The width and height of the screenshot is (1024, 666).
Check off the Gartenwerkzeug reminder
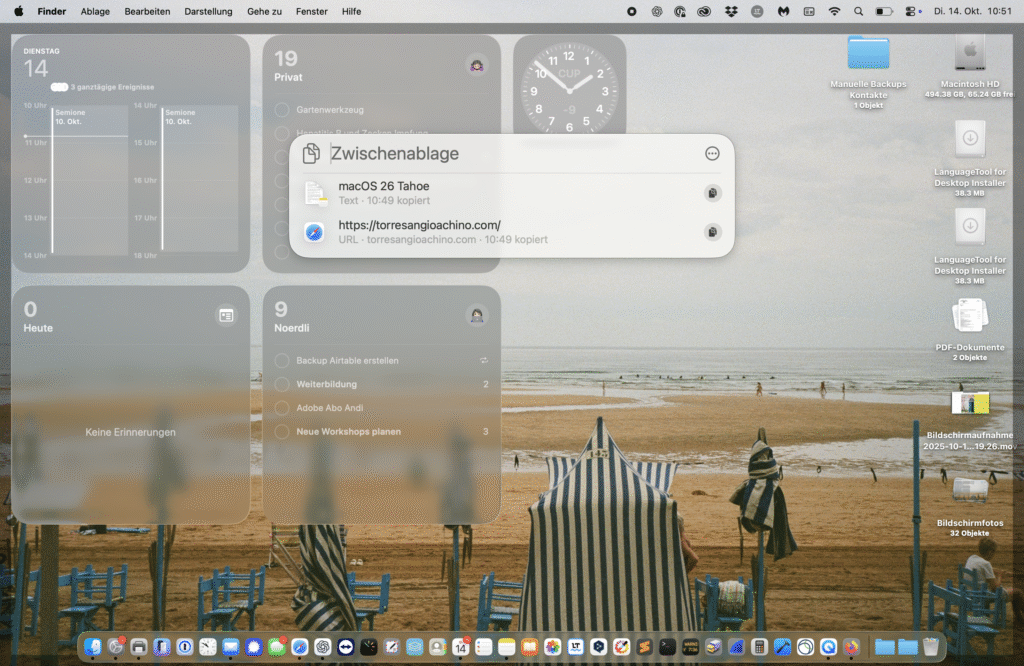[282, 110]
